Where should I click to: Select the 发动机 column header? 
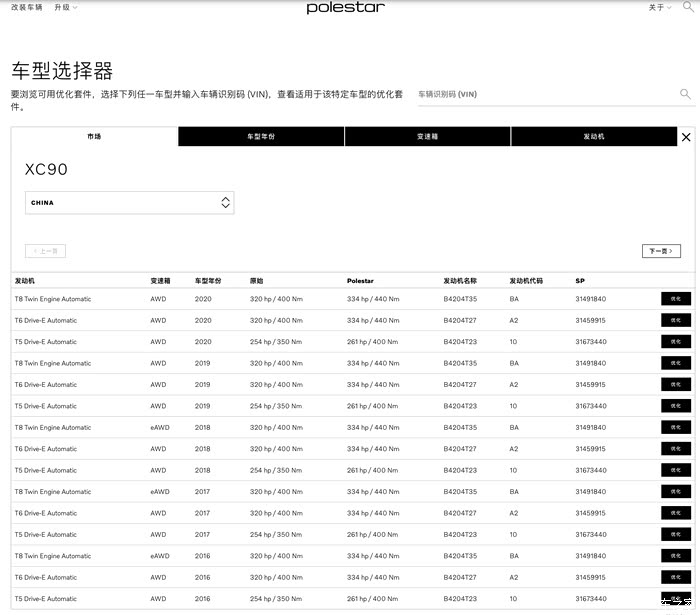25,281
